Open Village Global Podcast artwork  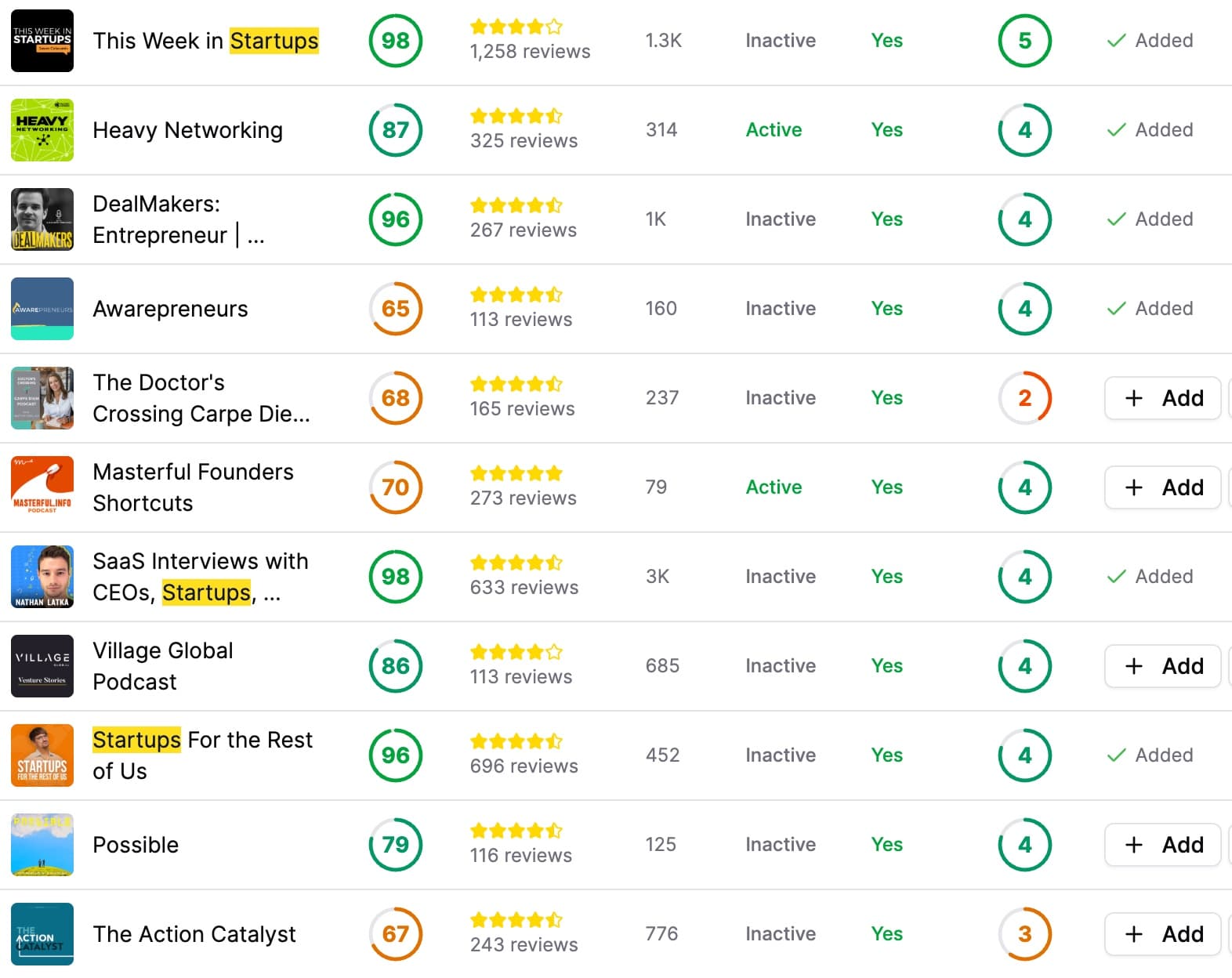[x=42, y=666]
